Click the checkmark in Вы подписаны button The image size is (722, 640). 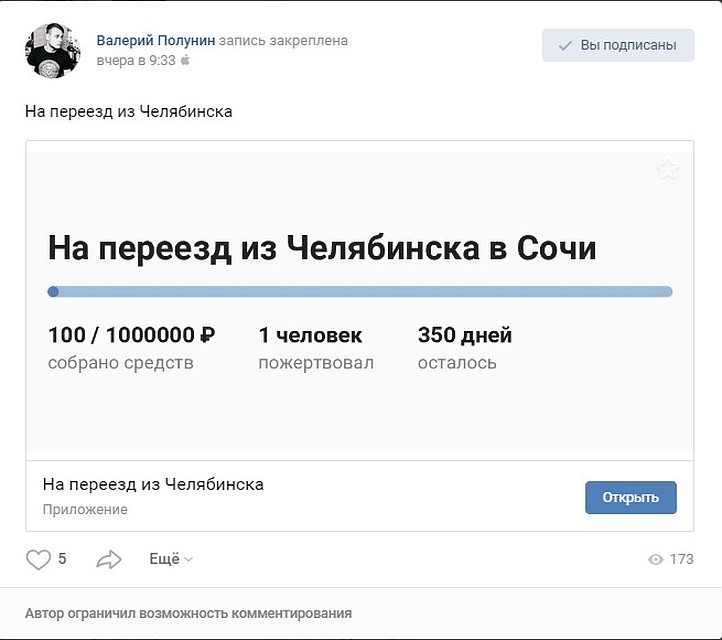[565, 46]
